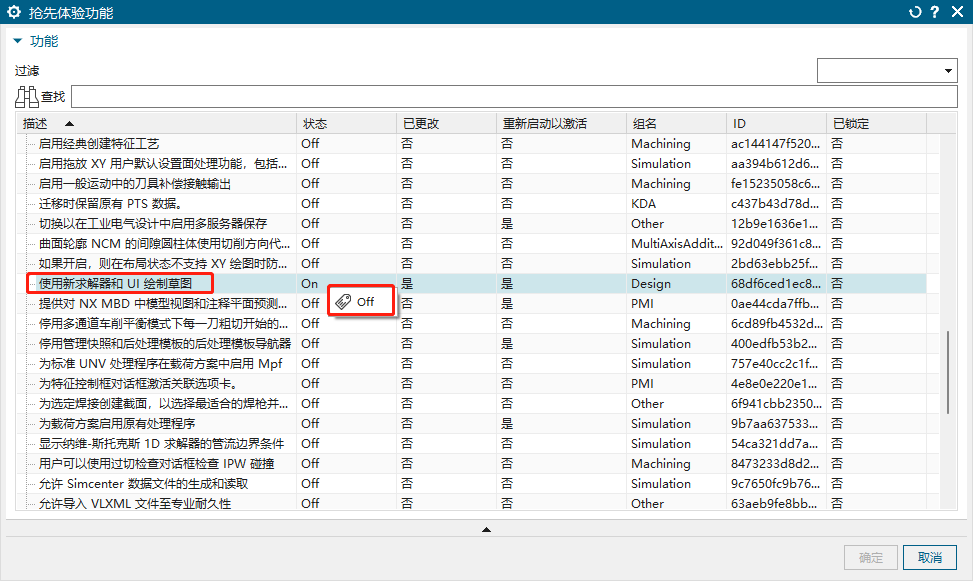The width and height of the screenshot is (973, 581).
Task: Toggle Off status for 启用经典创建特征工艺
Action: (x=310, y=144)
